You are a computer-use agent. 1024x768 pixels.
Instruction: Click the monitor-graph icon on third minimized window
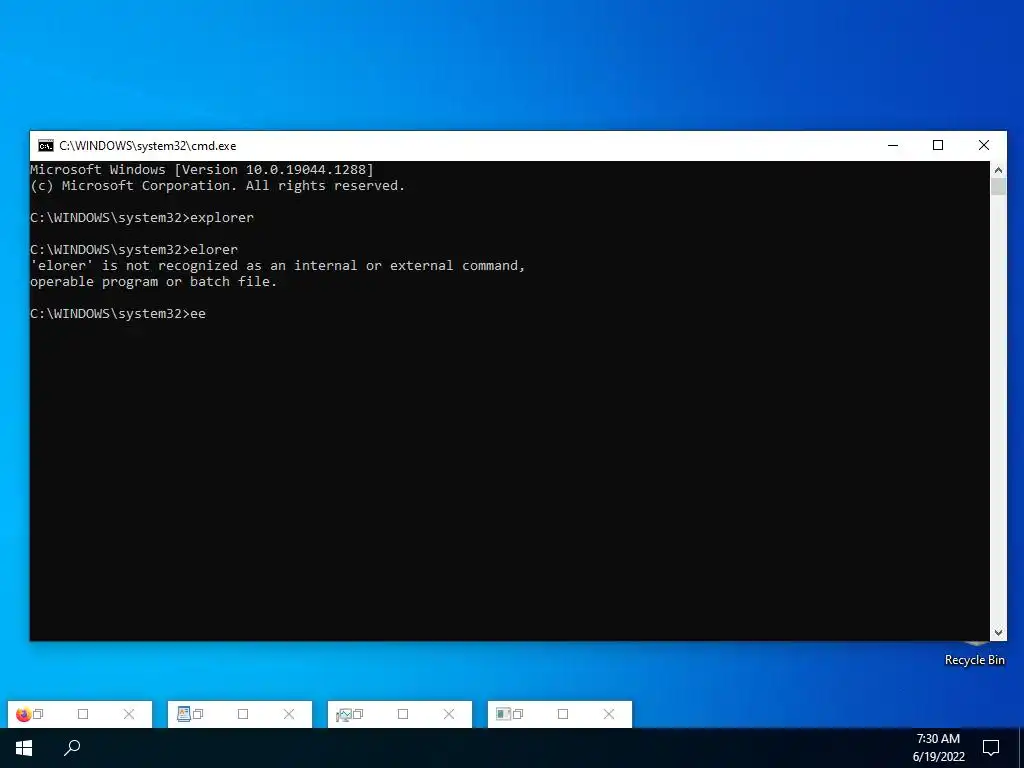tap(344, 715)
